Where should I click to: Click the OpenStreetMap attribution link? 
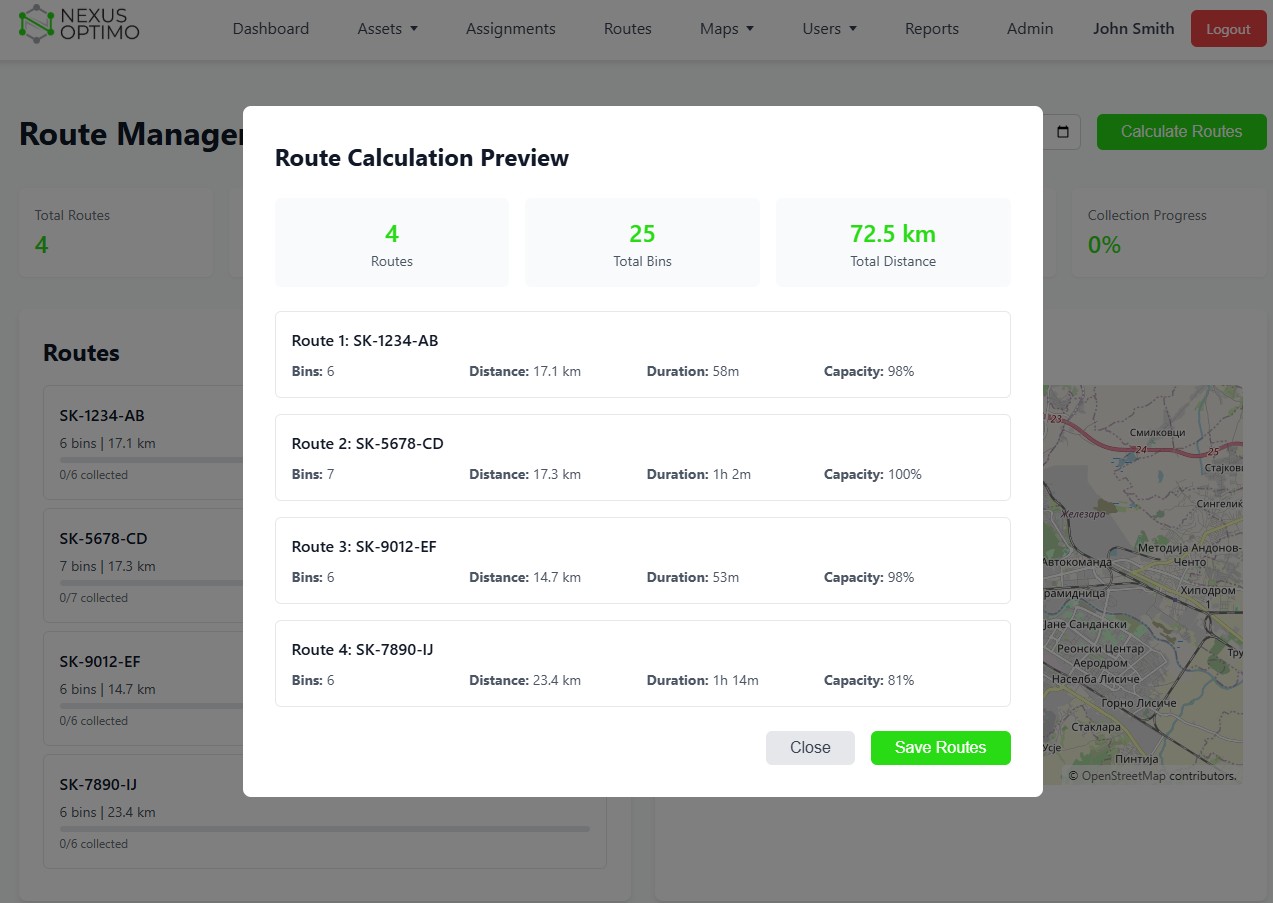coord(1123,776)
